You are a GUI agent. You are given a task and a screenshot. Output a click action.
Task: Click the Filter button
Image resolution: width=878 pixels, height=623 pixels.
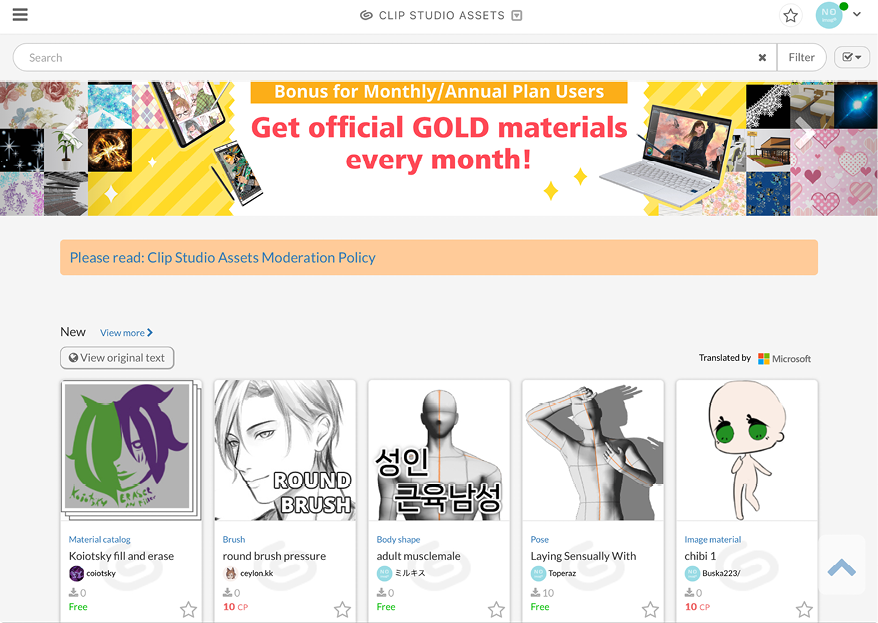(x=801, y=57)
